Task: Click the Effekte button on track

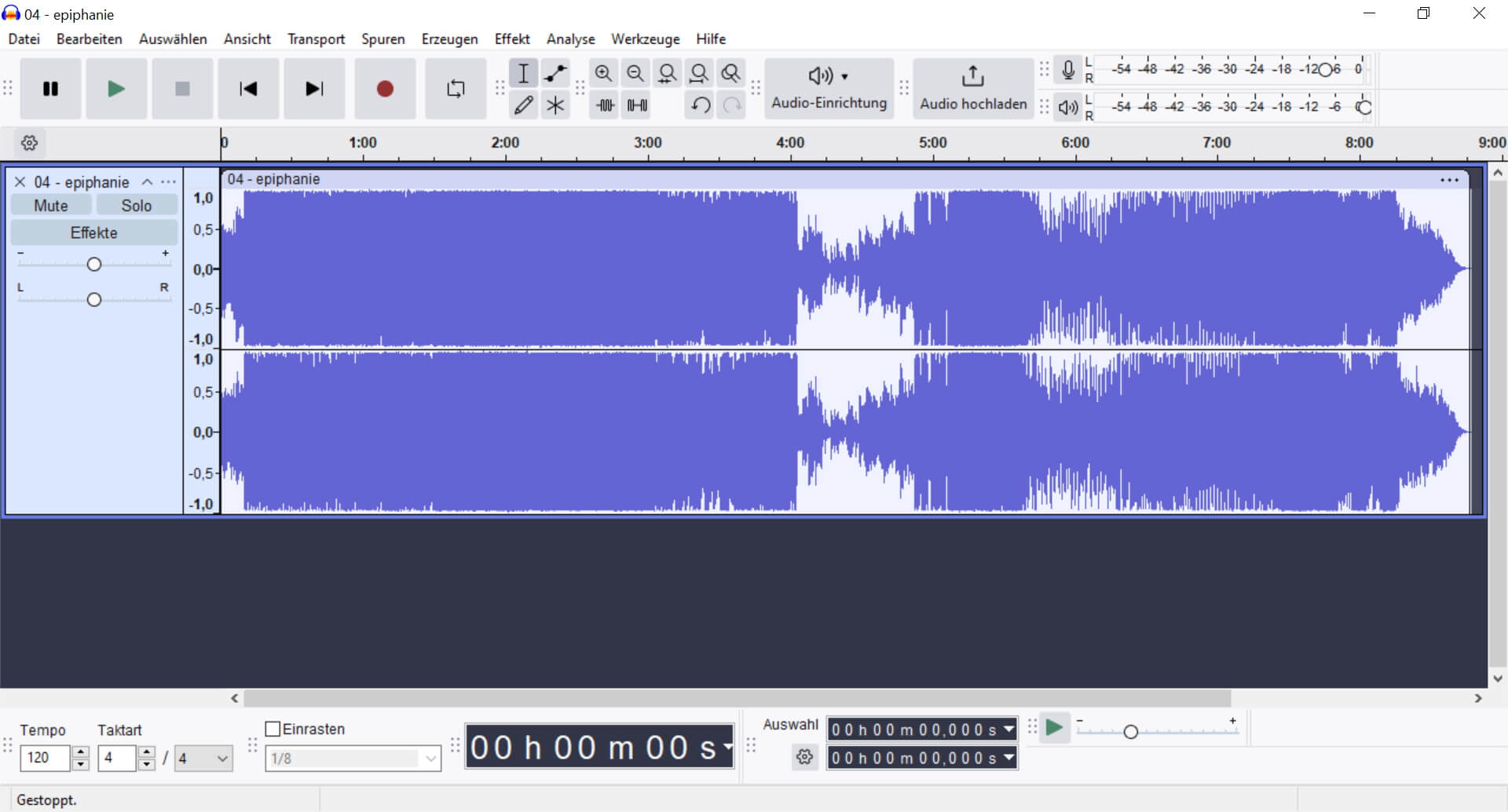Action: click(93, 232)
